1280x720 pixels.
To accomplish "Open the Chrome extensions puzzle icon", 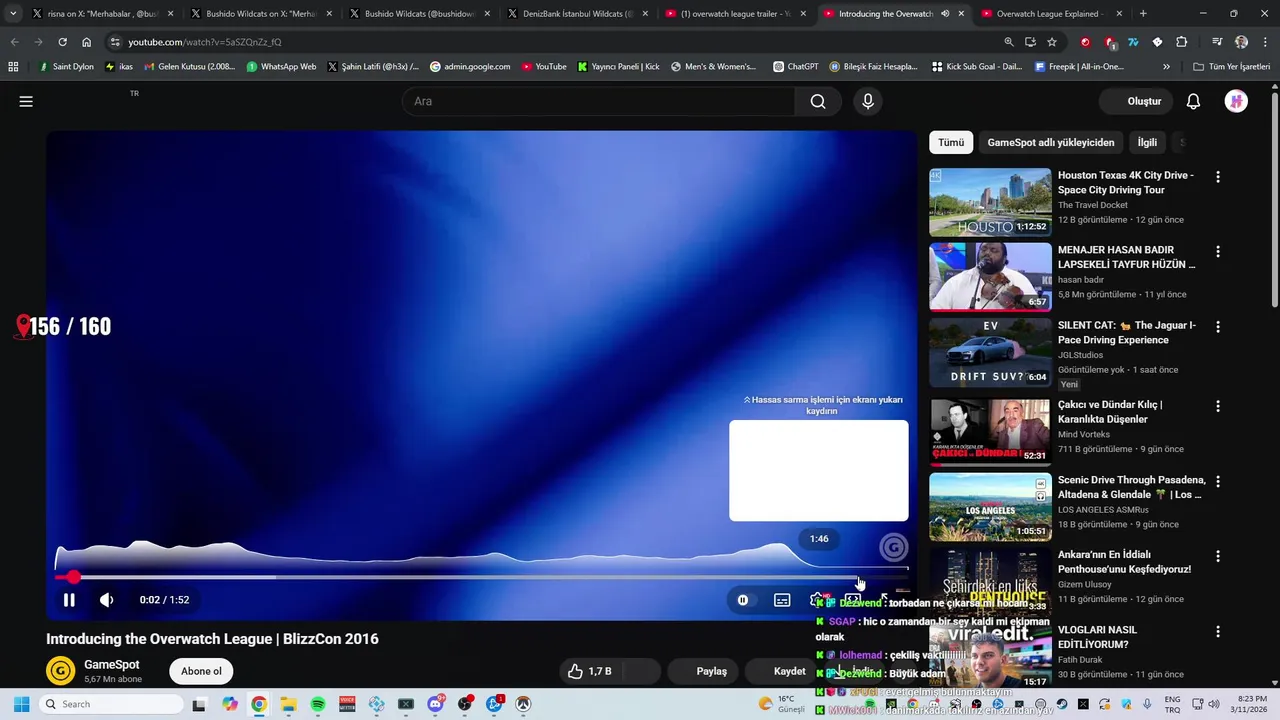I will click(x=1181, y=42).
